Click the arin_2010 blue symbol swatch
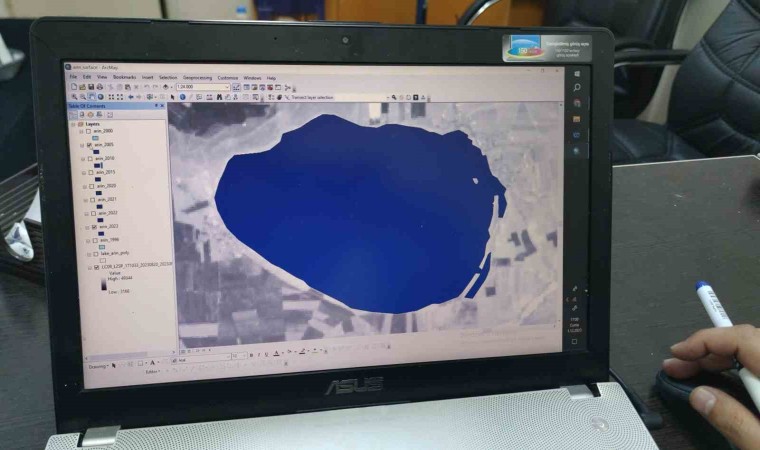 click(98, 165)
